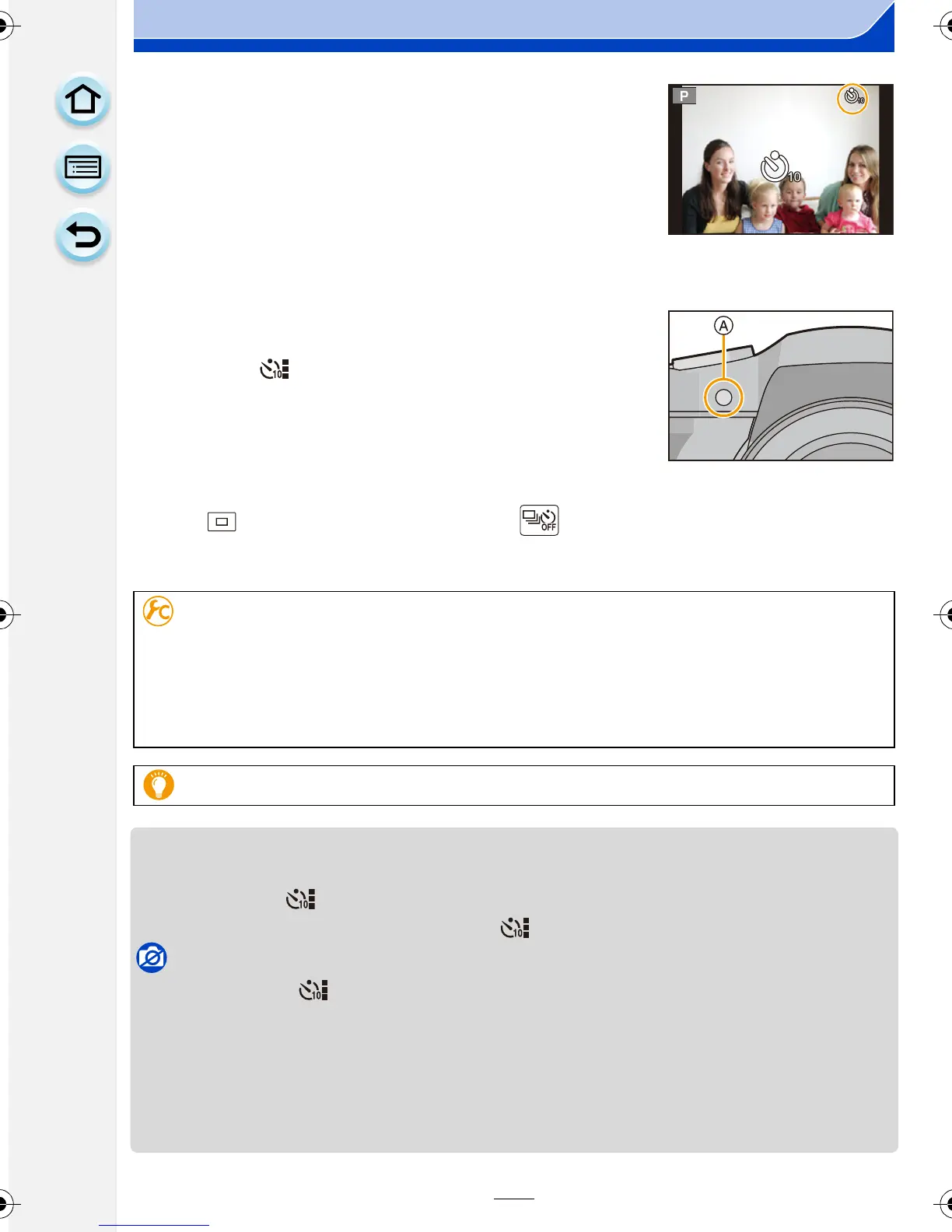Click the self-timer icon directly below the prohibition symbol
The image size is (952, 1232).
pos(313,990)
